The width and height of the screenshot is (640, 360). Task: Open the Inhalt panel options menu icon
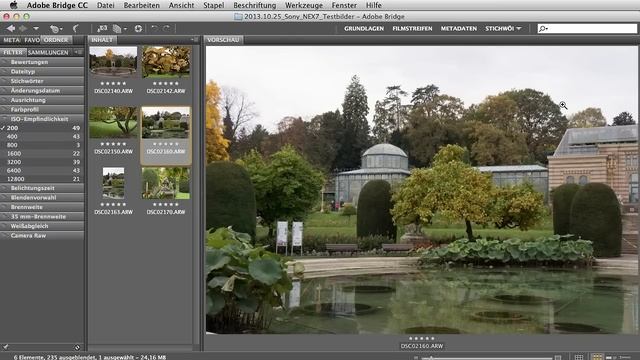click(x=194, y=40)
